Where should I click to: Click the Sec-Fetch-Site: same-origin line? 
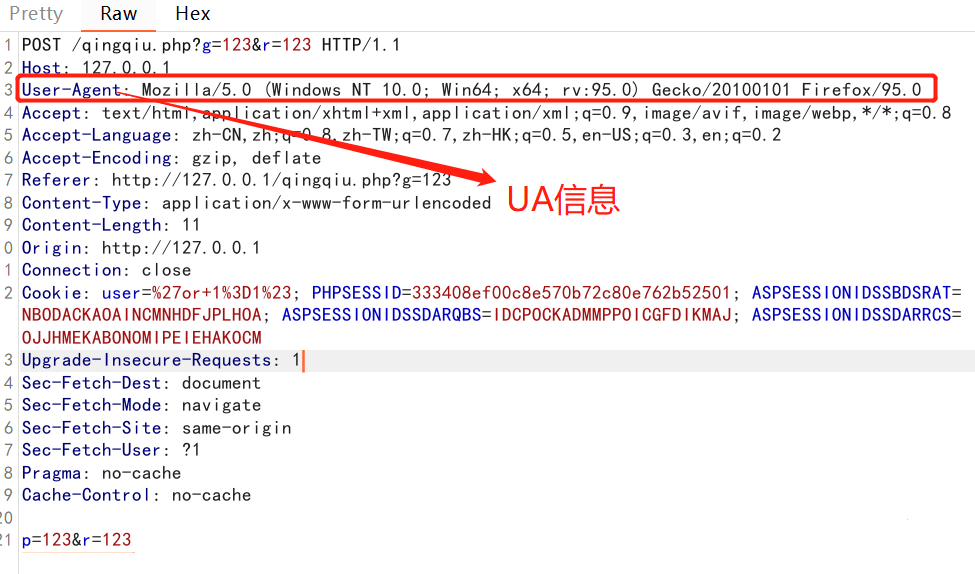(x=157, y=428)
